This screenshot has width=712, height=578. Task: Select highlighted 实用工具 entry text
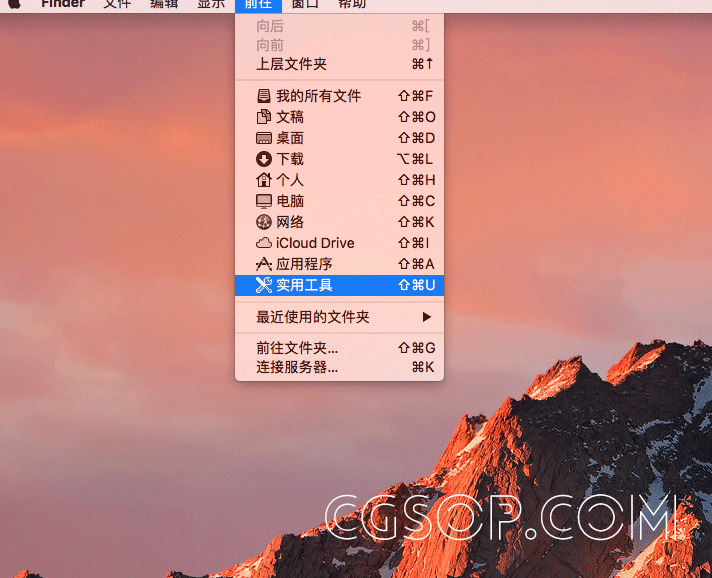304,285
